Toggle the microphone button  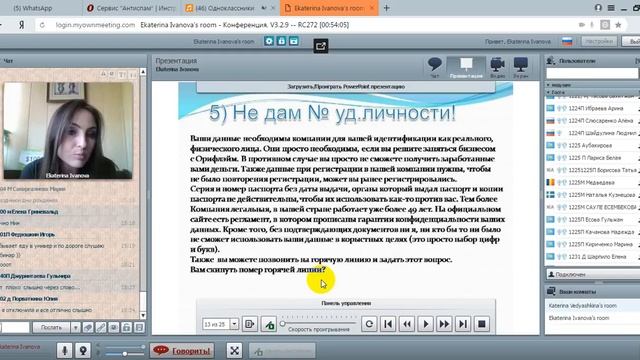pos(64,351)
